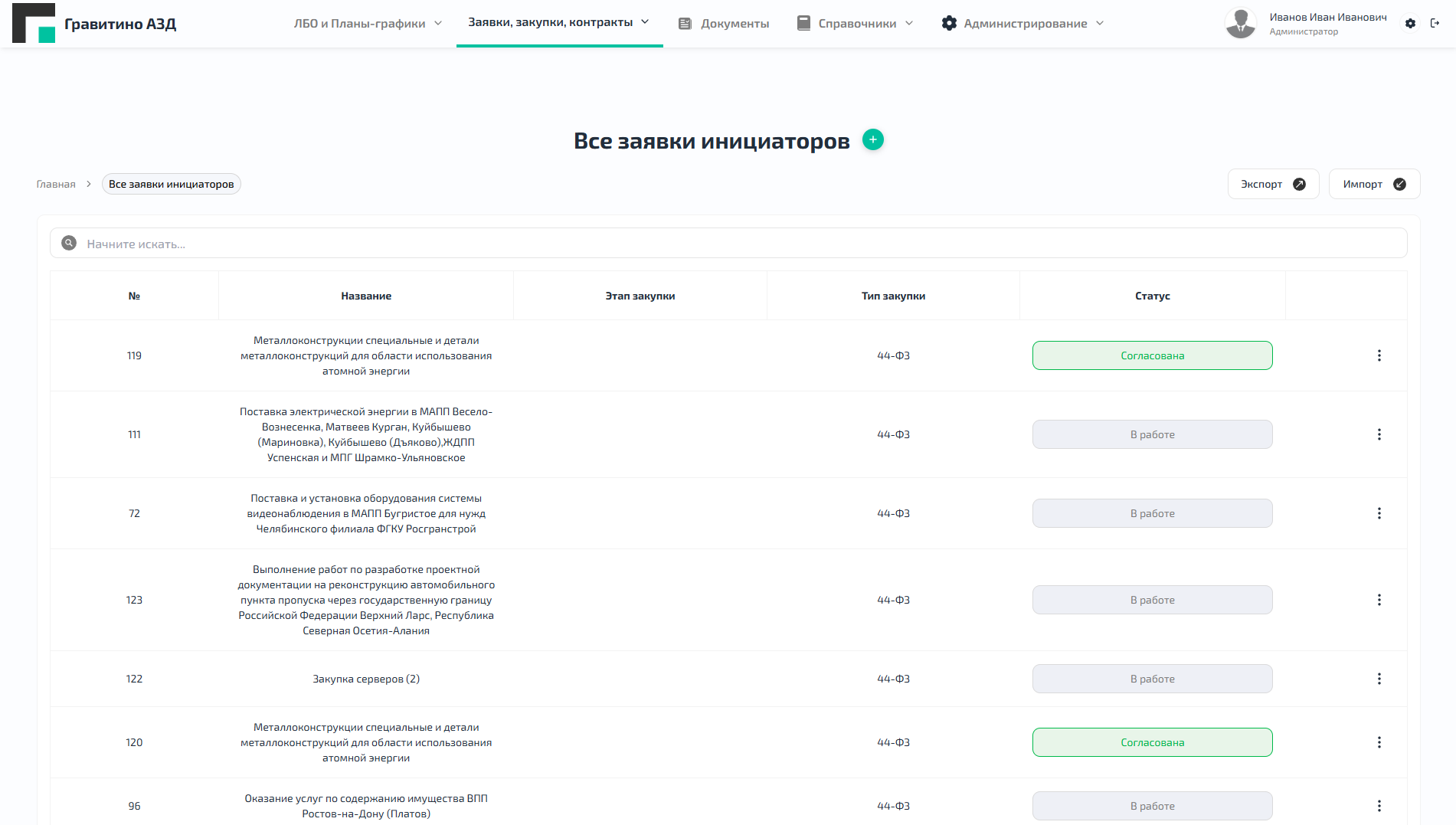Expand the Администрирование dropdown chevron

[1101, 23]
